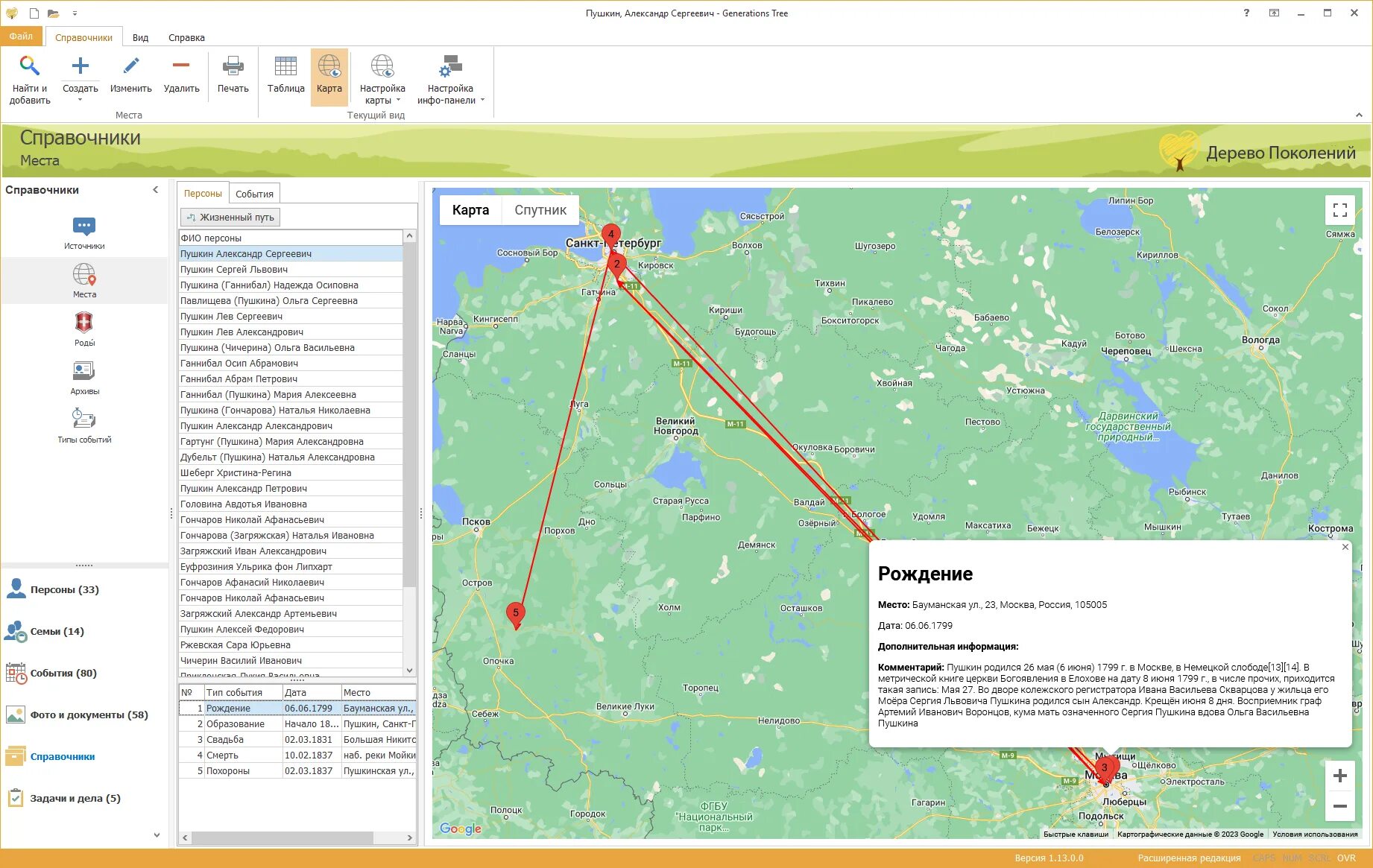Click the help question mark icon

pyautogui.click(x=1246, y=13)
